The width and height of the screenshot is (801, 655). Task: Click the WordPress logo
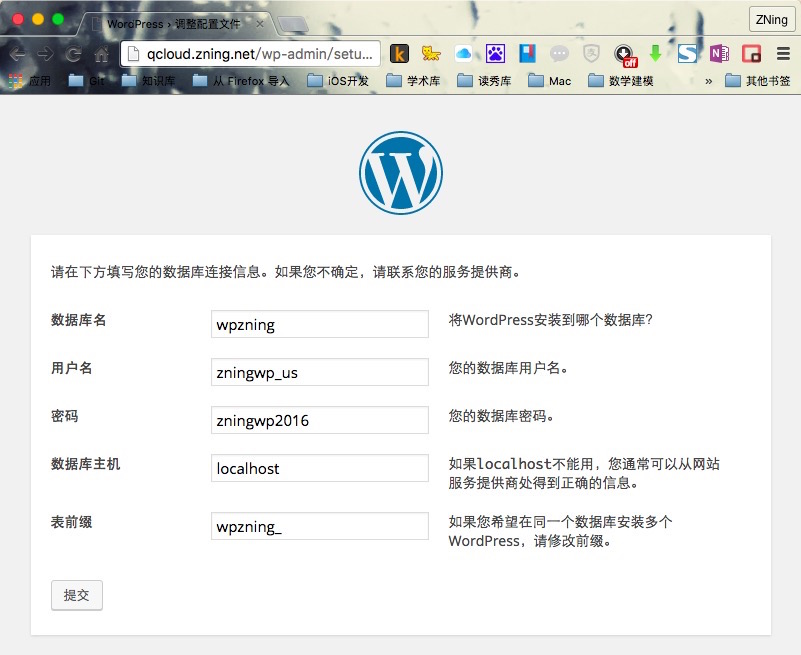point(400,173)
